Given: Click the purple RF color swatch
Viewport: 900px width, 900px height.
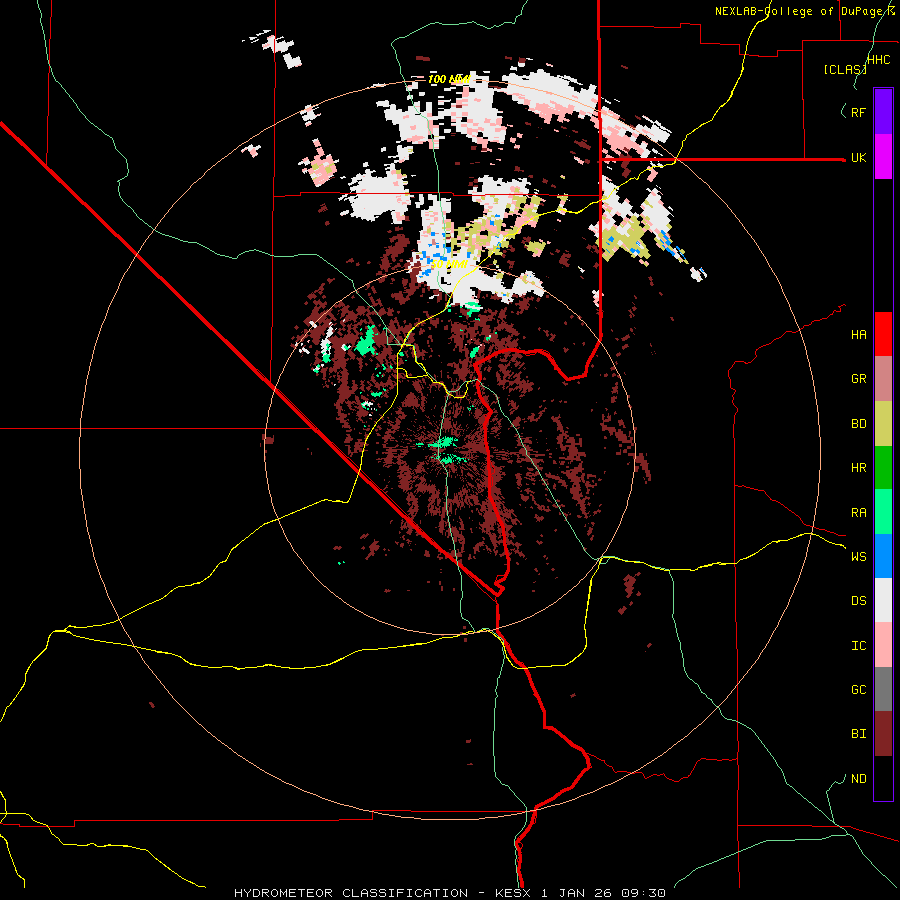Looking at the screenshot, I should coord(883,112).
